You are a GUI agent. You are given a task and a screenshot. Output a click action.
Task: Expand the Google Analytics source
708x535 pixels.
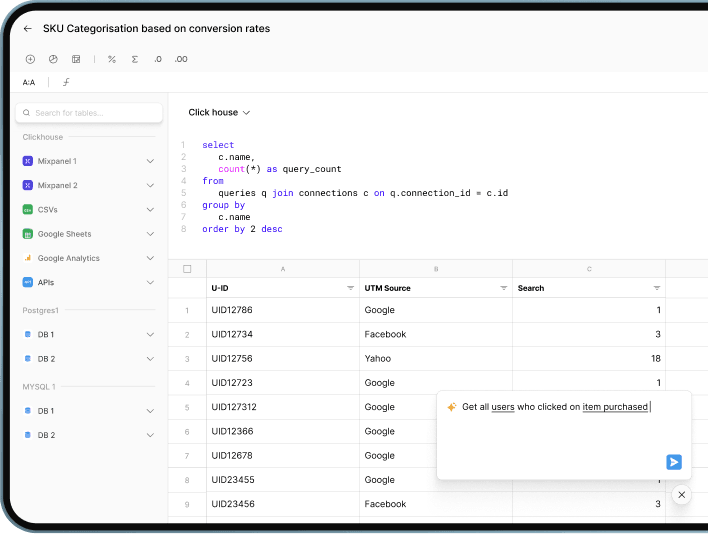(150, 258)
